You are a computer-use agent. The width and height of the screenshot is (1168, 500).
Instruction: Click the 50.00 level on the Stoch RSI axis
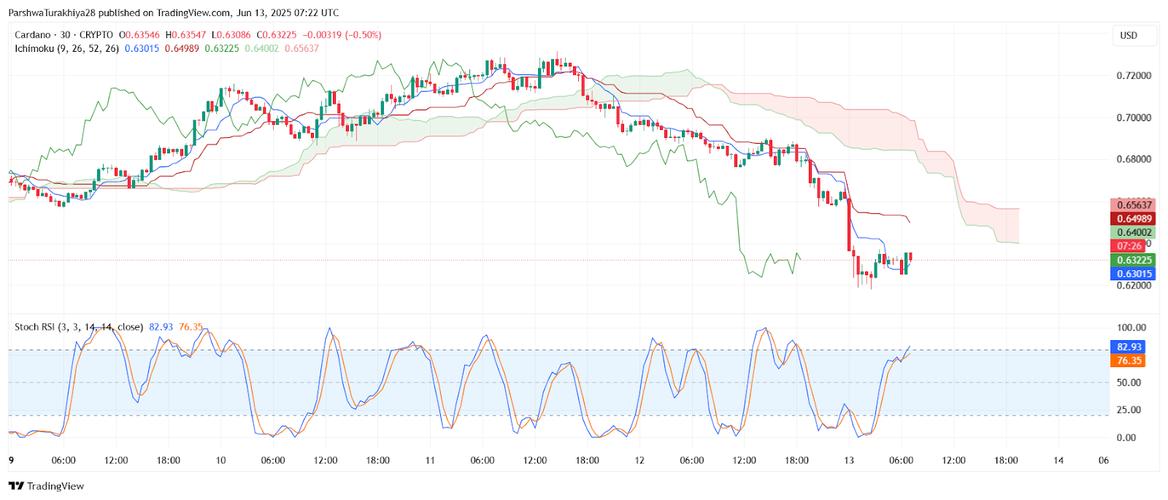1129,382
